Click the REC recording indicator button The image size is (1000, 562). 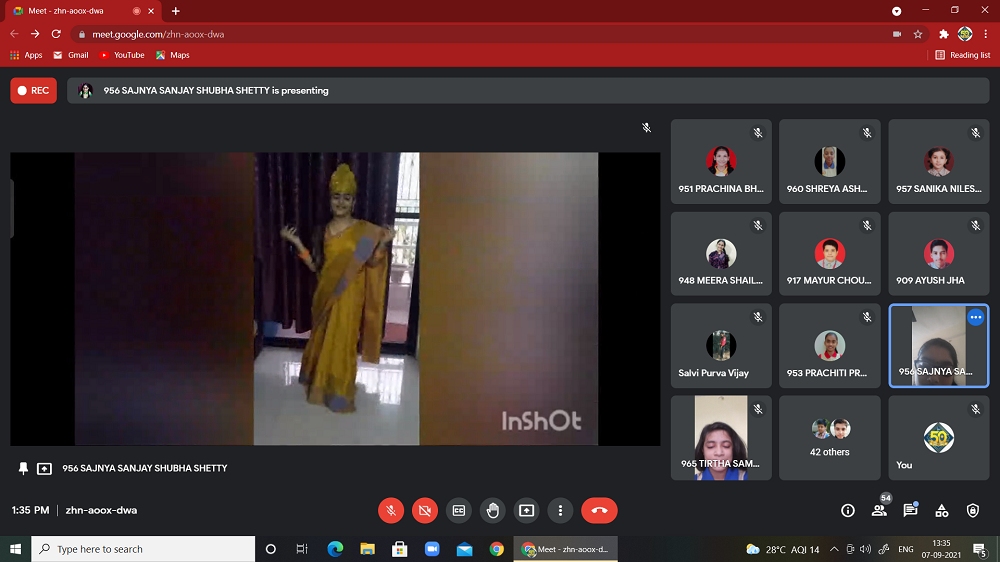[33, 90]
